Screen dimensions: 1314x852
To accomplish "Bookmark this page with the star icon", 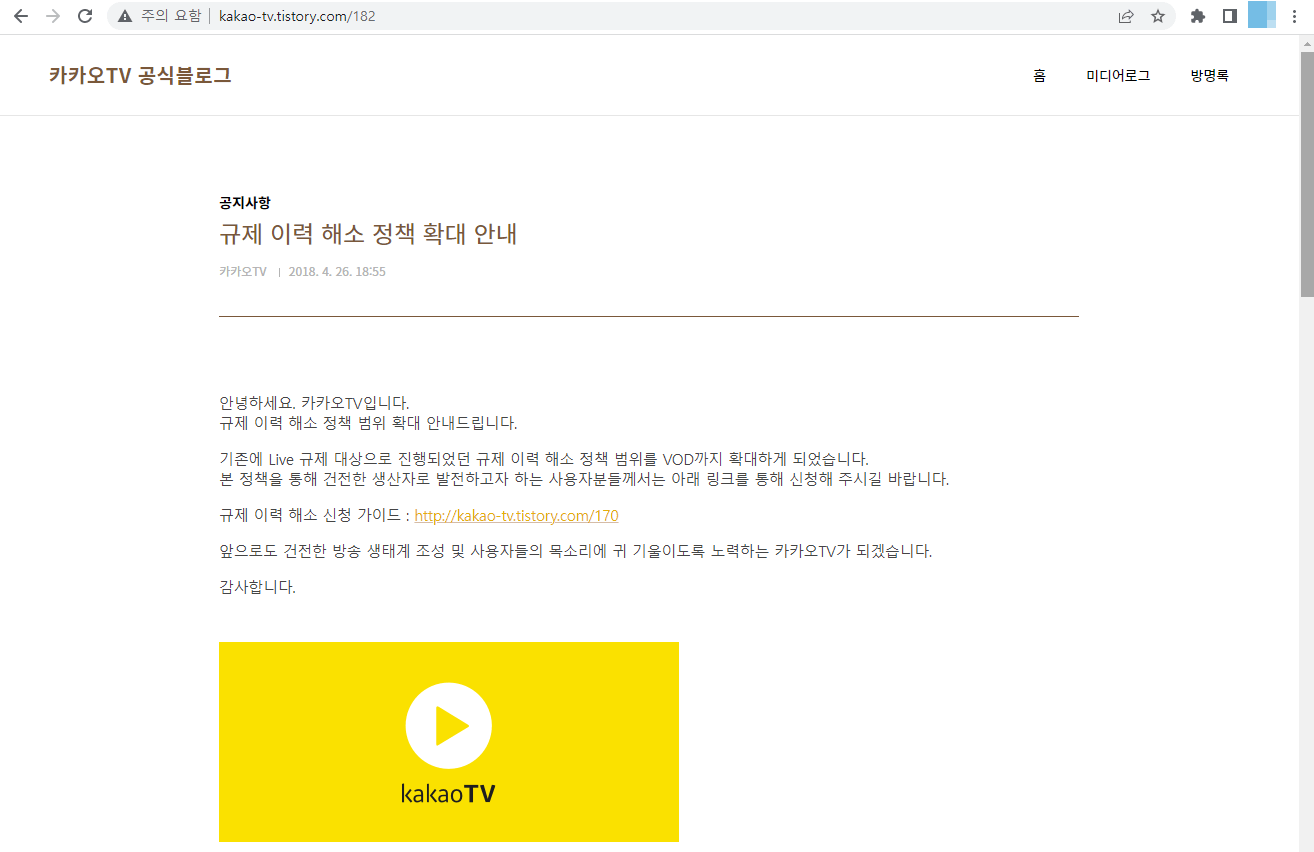I will pos(1158,15).
